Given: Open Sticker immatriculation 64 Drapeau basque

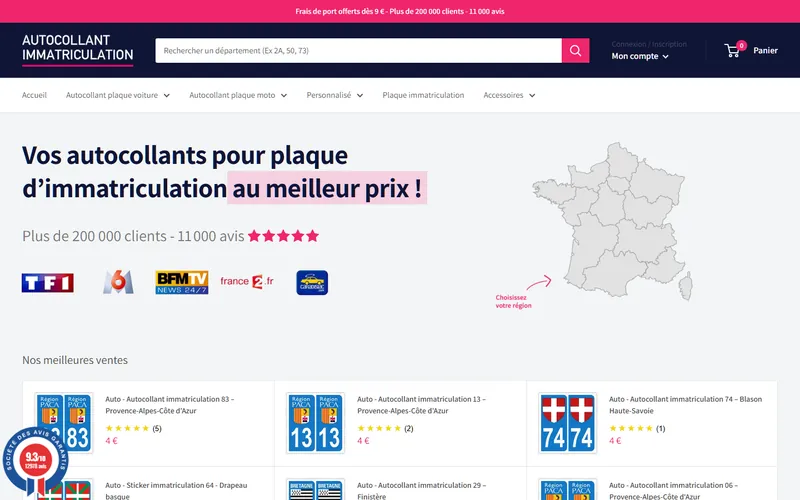Looking at the screenshot, I should [x=176, y=490].
